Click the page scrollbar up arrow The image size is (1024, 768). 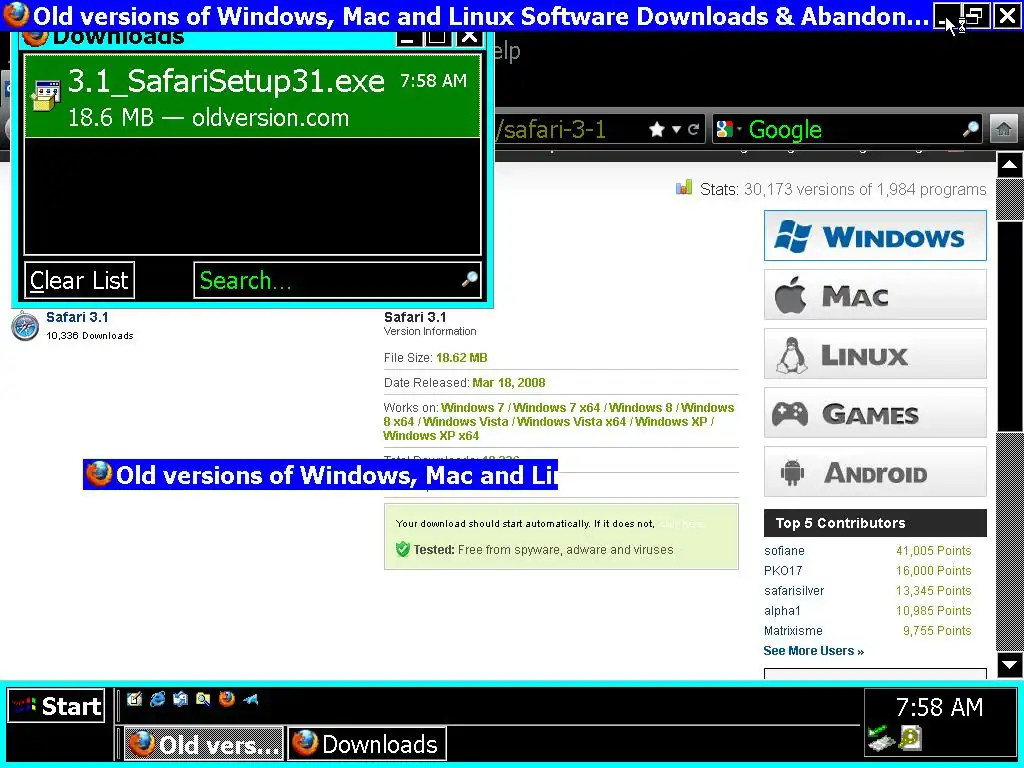(x=1009, y=165)
